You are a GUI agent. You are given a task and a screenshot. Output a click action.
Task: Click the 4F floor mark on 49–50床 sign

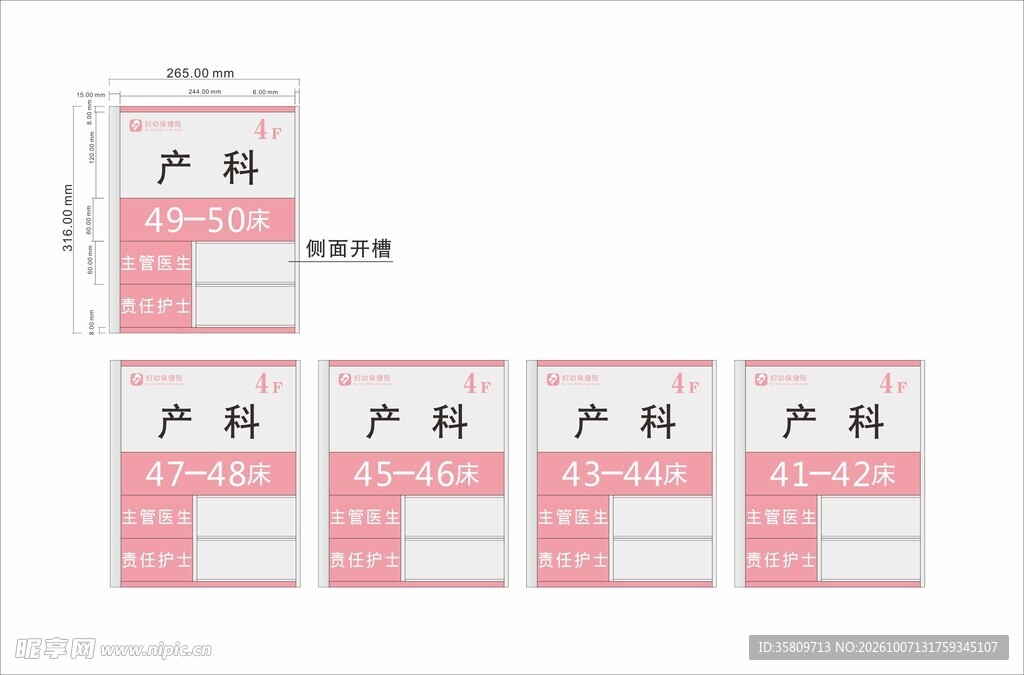point(268,129)
